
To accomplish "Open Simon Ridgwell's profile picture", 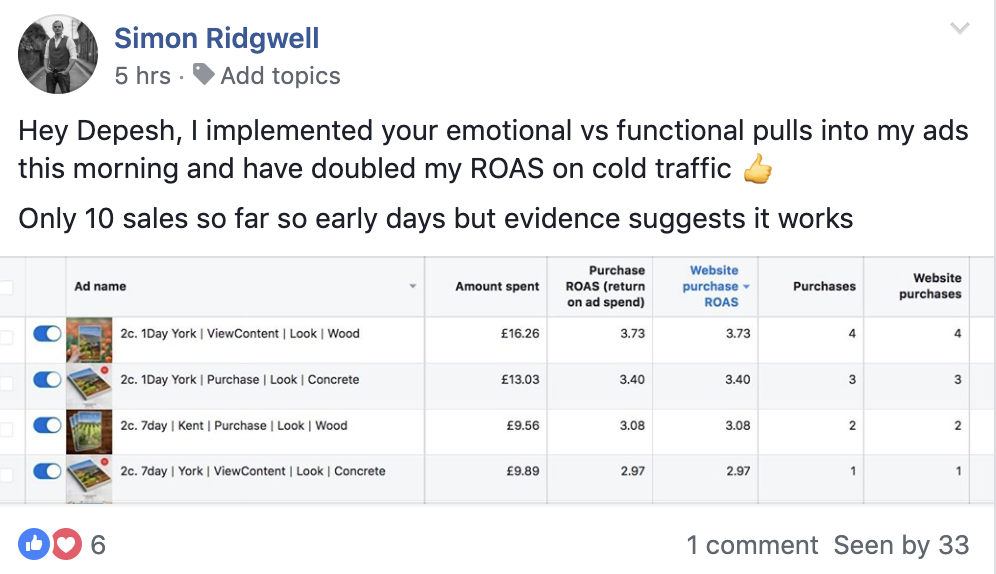I will click(x=58, y=54).
